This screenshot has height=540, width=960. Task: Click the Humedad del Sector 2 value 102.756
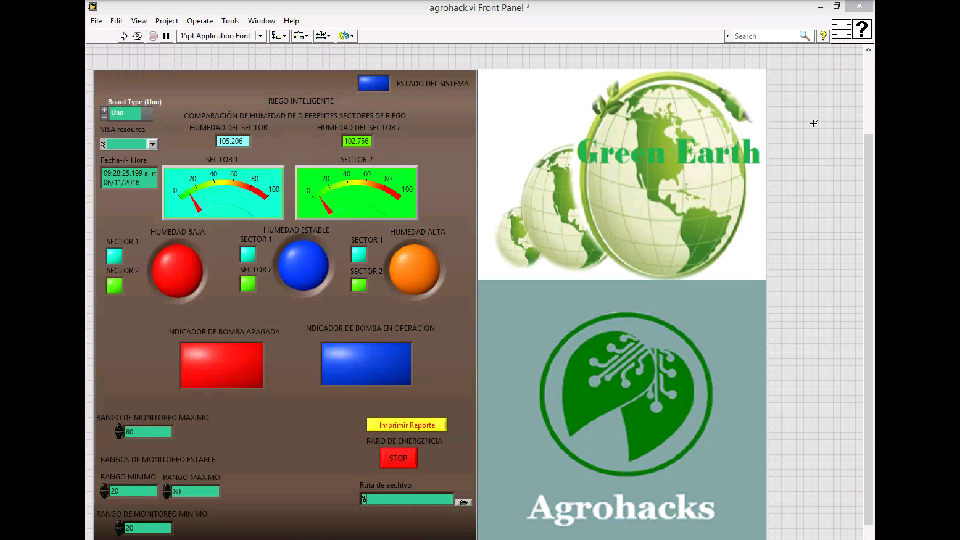[356, 141]
